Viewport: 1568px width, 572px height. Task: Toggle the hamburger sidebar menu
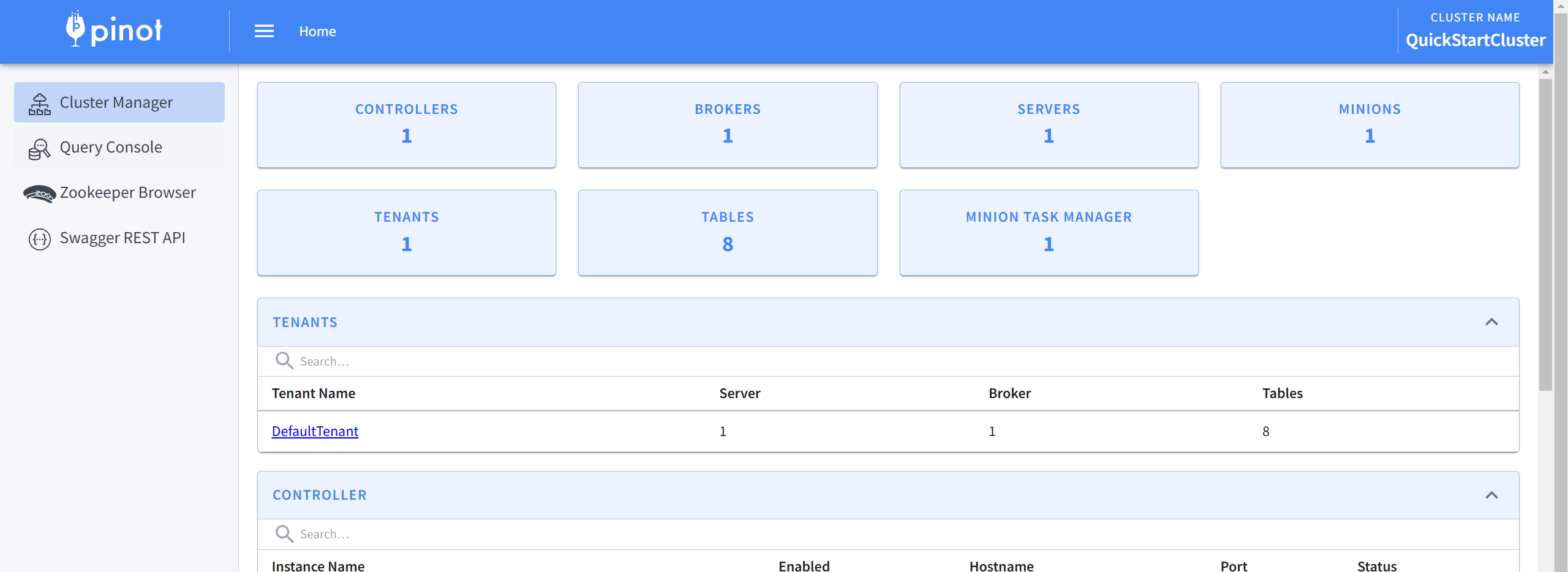(264, 31)
